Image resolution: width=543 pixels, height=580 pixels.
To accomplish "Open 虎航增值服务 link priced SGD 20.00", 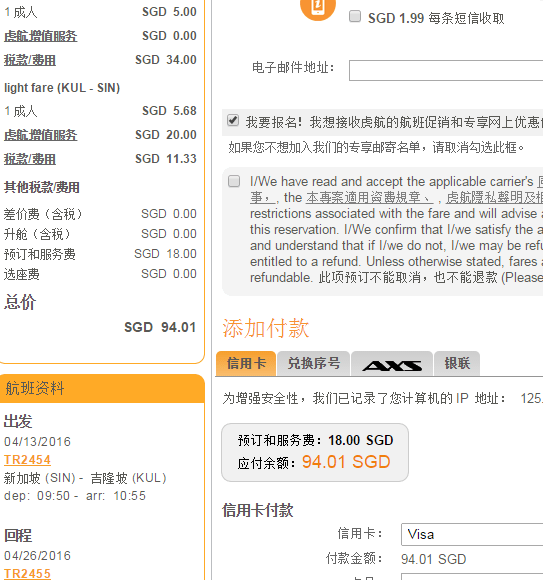I will tap(41, 135).
